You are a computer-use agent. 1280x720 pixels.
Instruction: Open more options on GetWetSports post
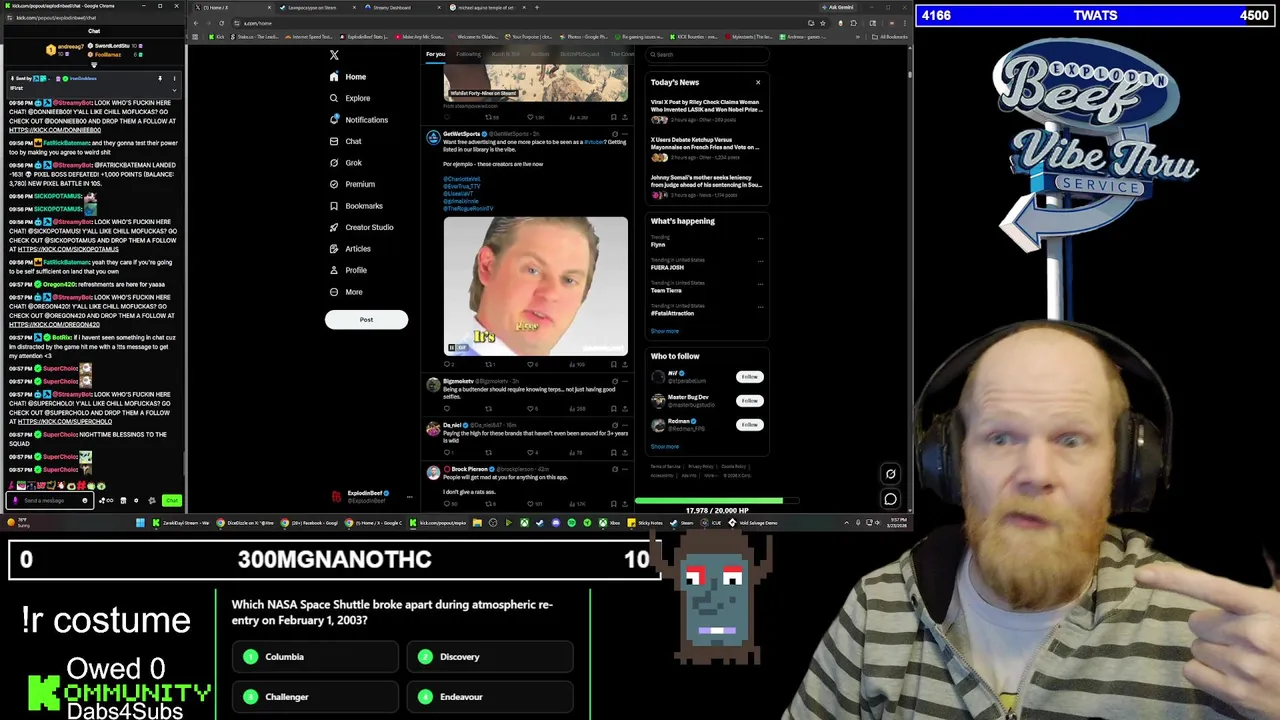click(x=625, y=134)
